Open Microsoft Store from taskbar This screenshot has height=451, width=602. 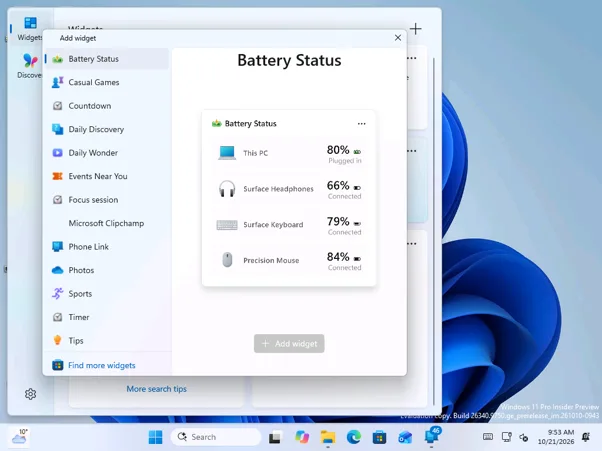click(379, 437)
